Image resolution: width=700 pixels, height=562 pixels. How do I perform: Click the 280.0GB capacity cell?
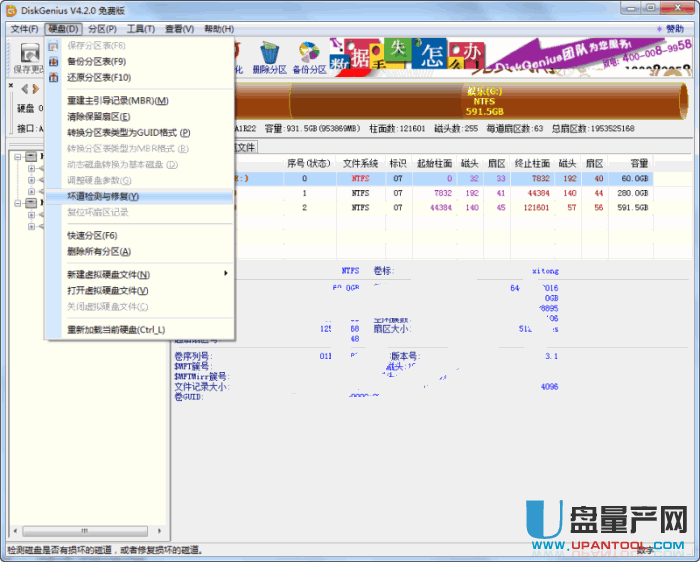tap(633, 193)
